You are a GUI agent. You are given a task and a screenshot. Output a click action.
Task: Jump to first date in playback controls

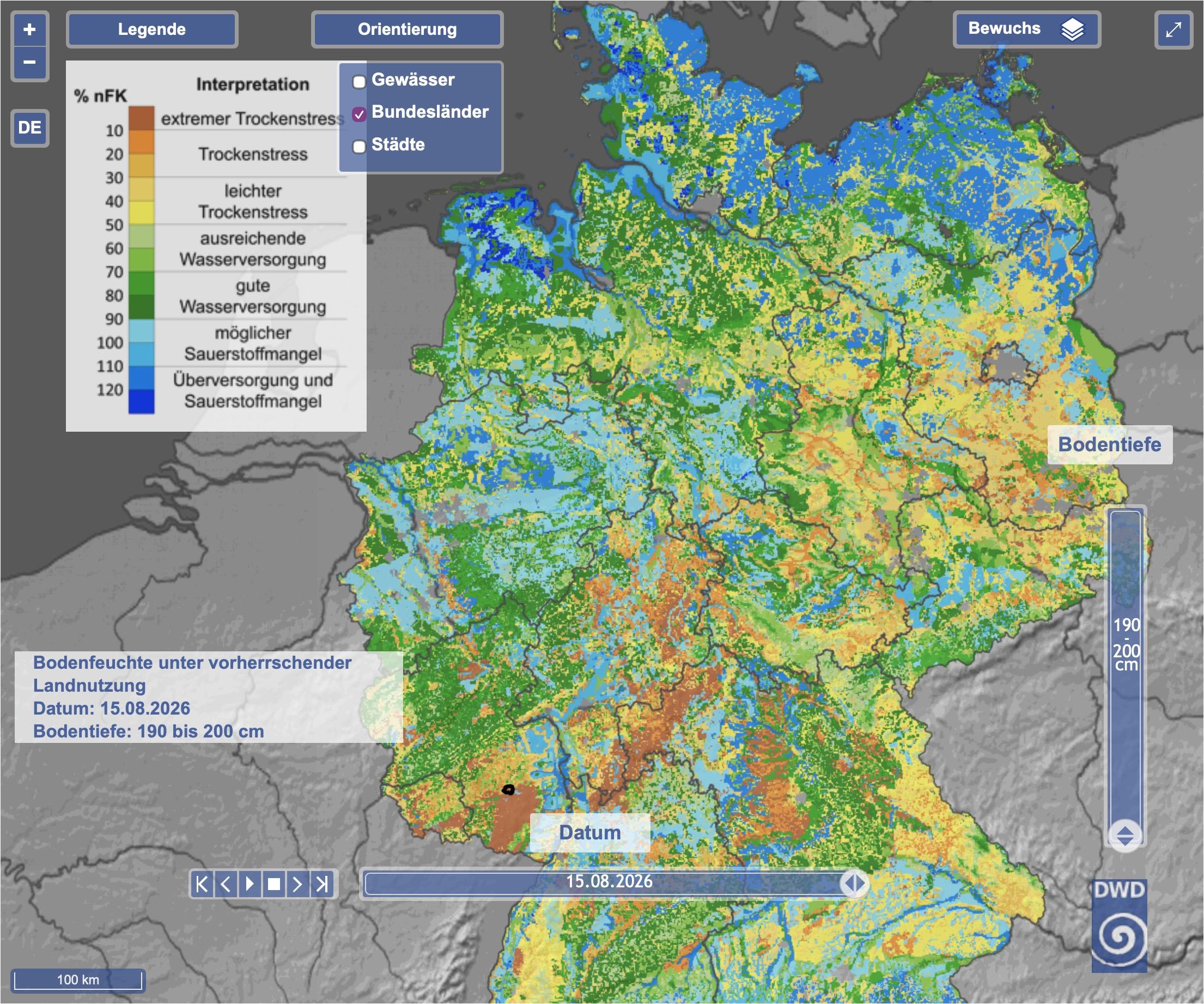click(x=202, y=884)
